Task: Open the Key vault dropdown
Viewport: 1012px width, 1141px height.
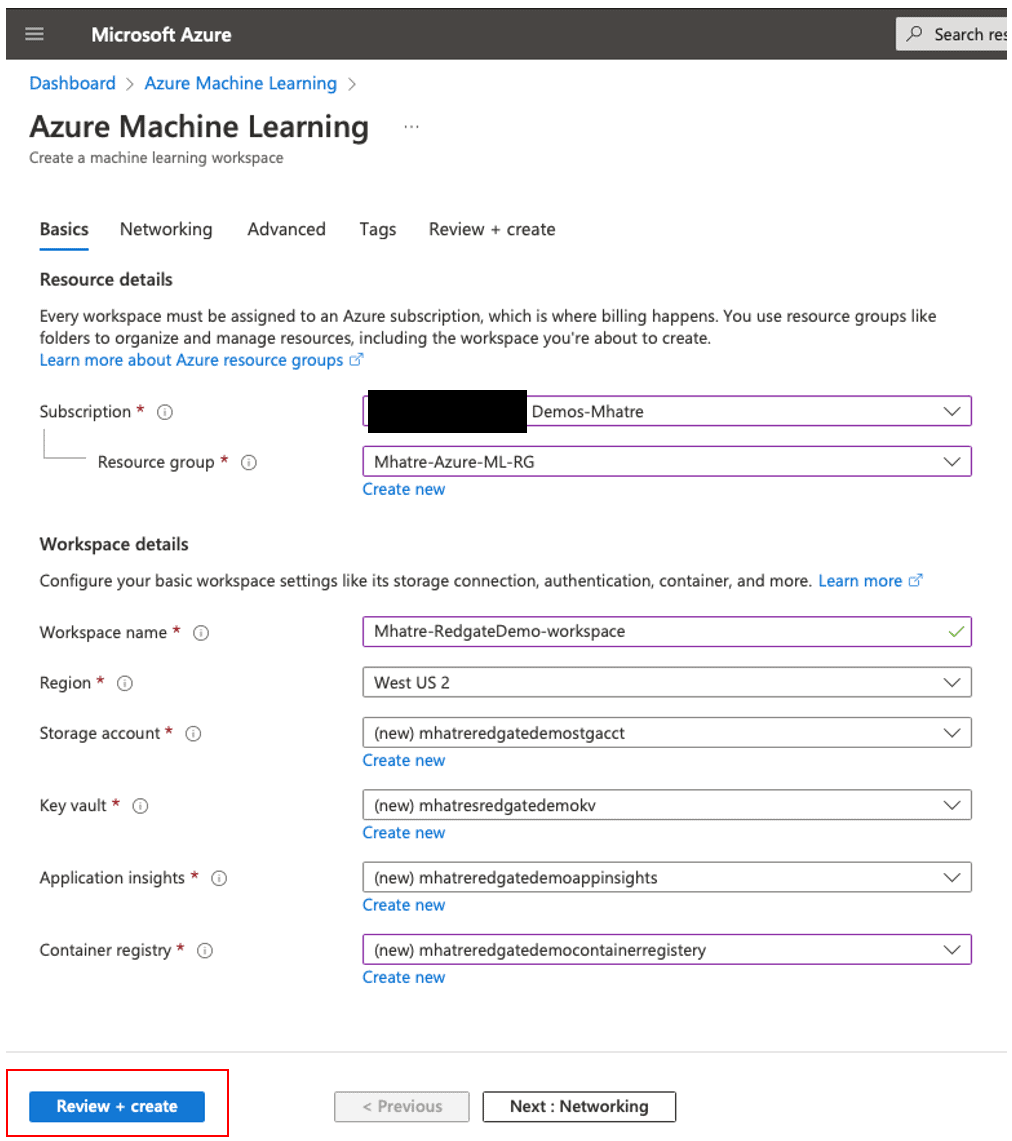Action: click(x=667, y=805)
